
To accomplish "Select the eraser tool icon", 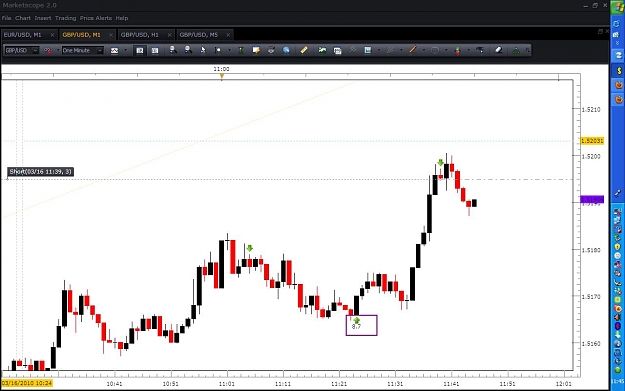I will (x=499, y=50).
